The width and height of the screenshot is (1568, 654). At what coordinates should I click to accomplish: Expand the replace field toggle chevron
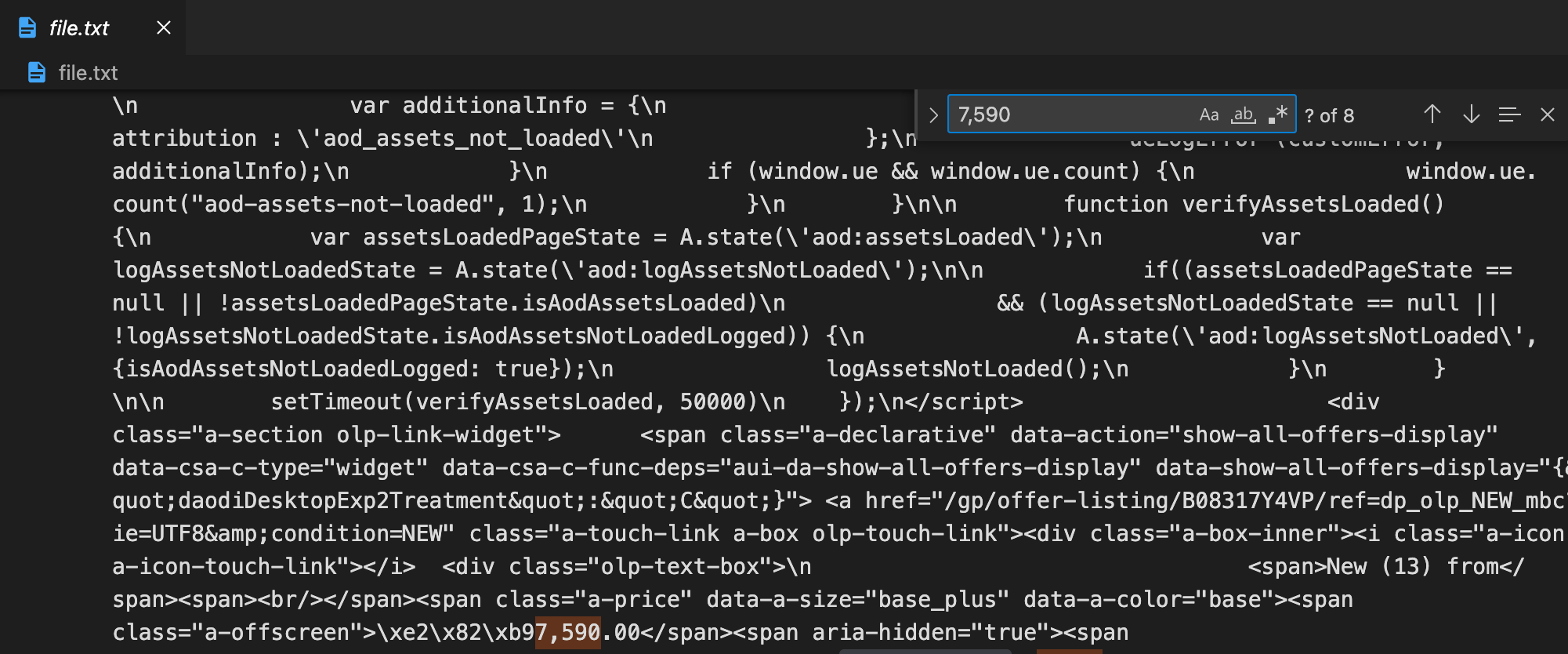pos(933,115)
